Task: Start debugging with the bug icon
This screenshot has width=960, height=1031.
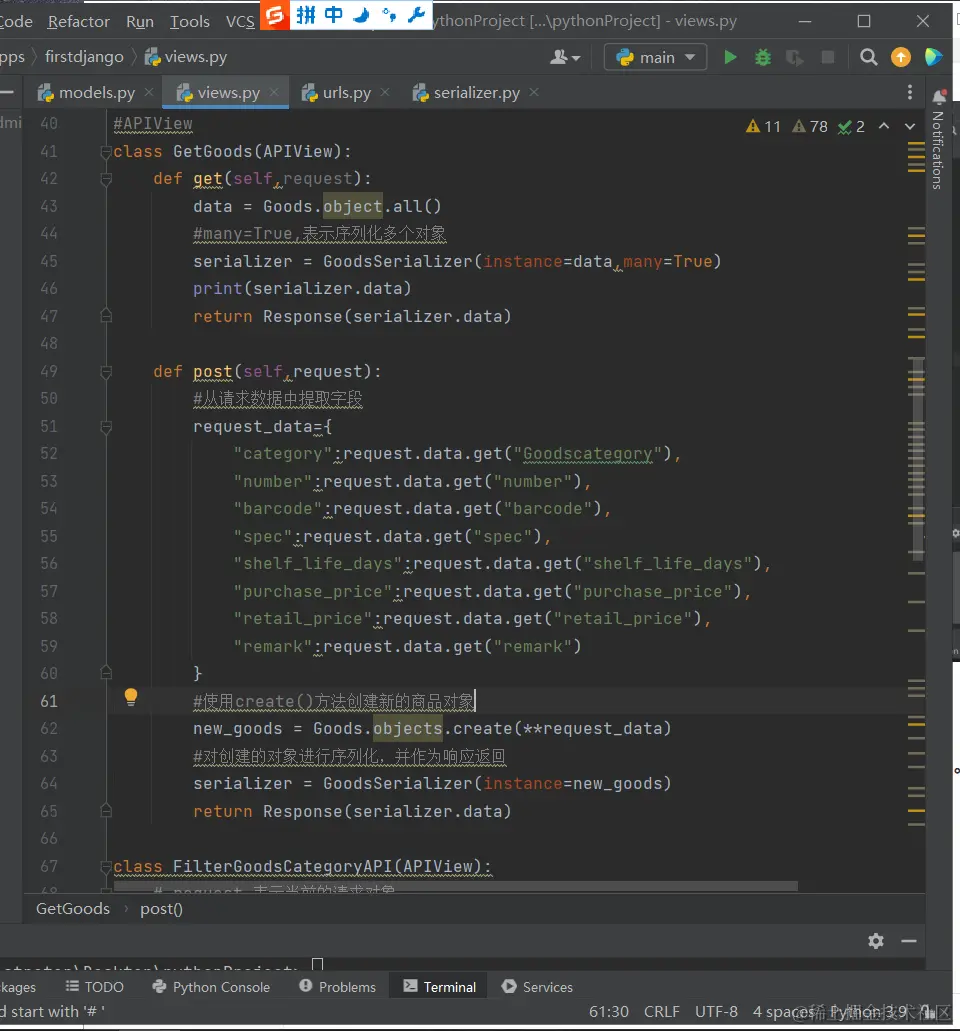Action: click(x=763, y=58)
